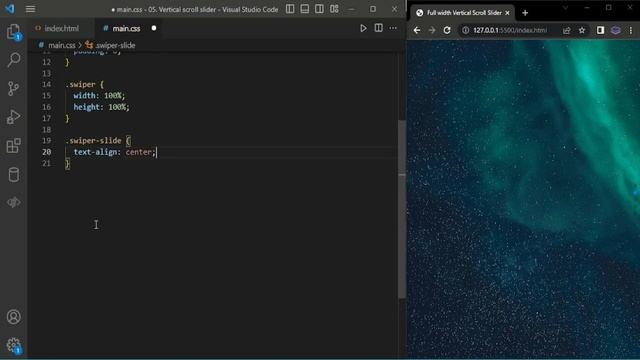This screenshot has height=360, width=640.
Task: Click the 'center' value on line 20
Action: coord(139,152)
